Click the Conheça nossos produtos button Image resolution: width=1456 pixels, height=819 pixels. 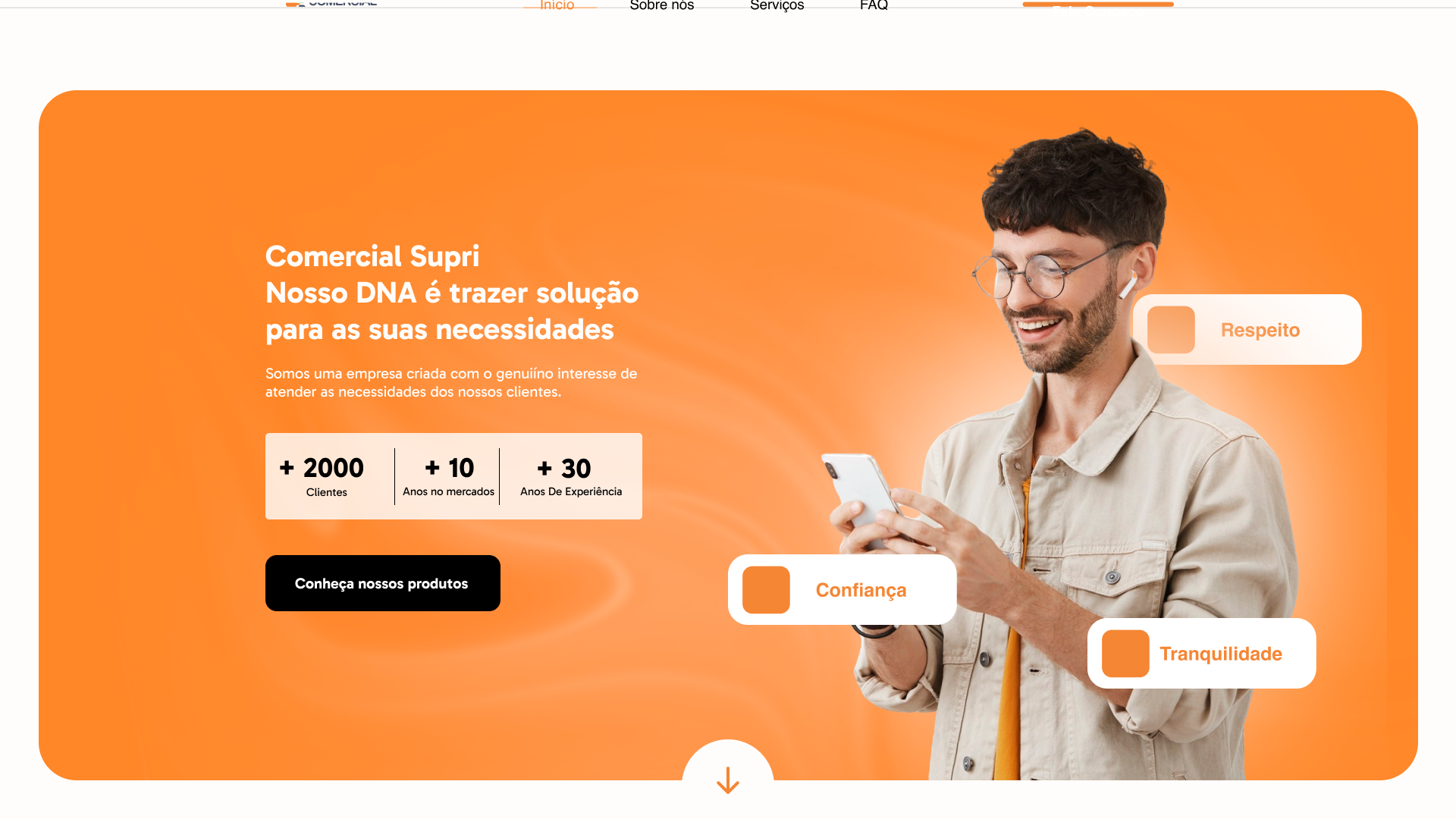(x=383, y=583)
